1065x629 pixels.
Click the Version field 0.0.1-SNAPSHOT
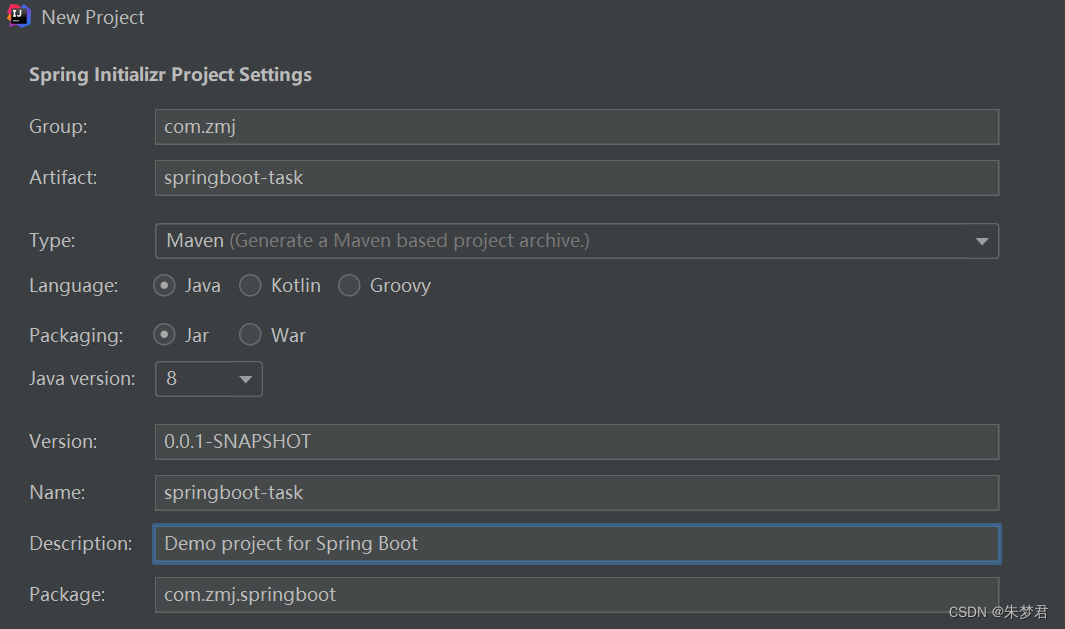pos(576,441)
